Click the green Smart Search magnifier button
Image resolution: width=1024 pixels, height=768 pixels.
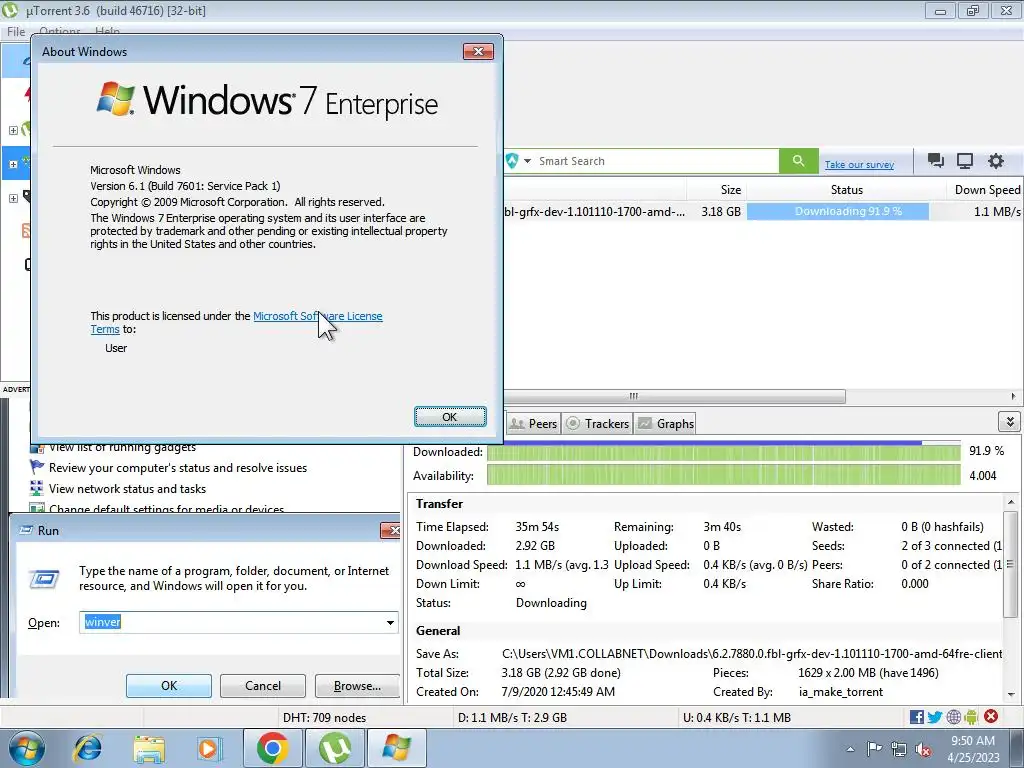(798, 161)
